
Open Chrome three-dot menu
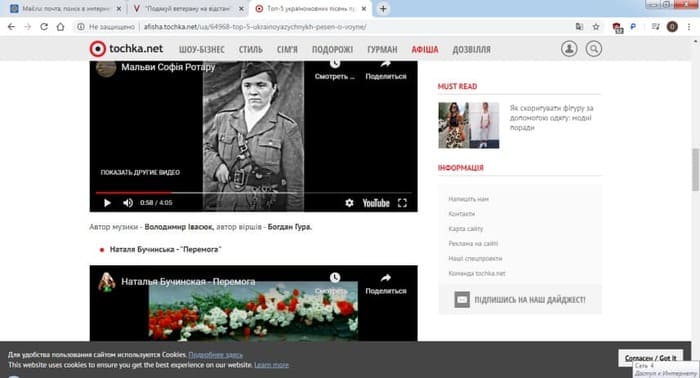[689, 27]
